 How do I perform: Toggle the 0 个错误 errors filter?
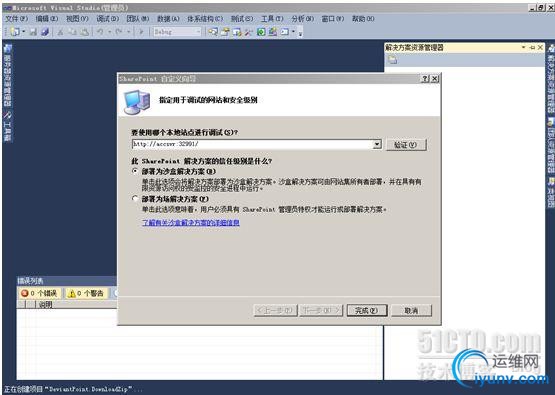(x=39, y=293)
